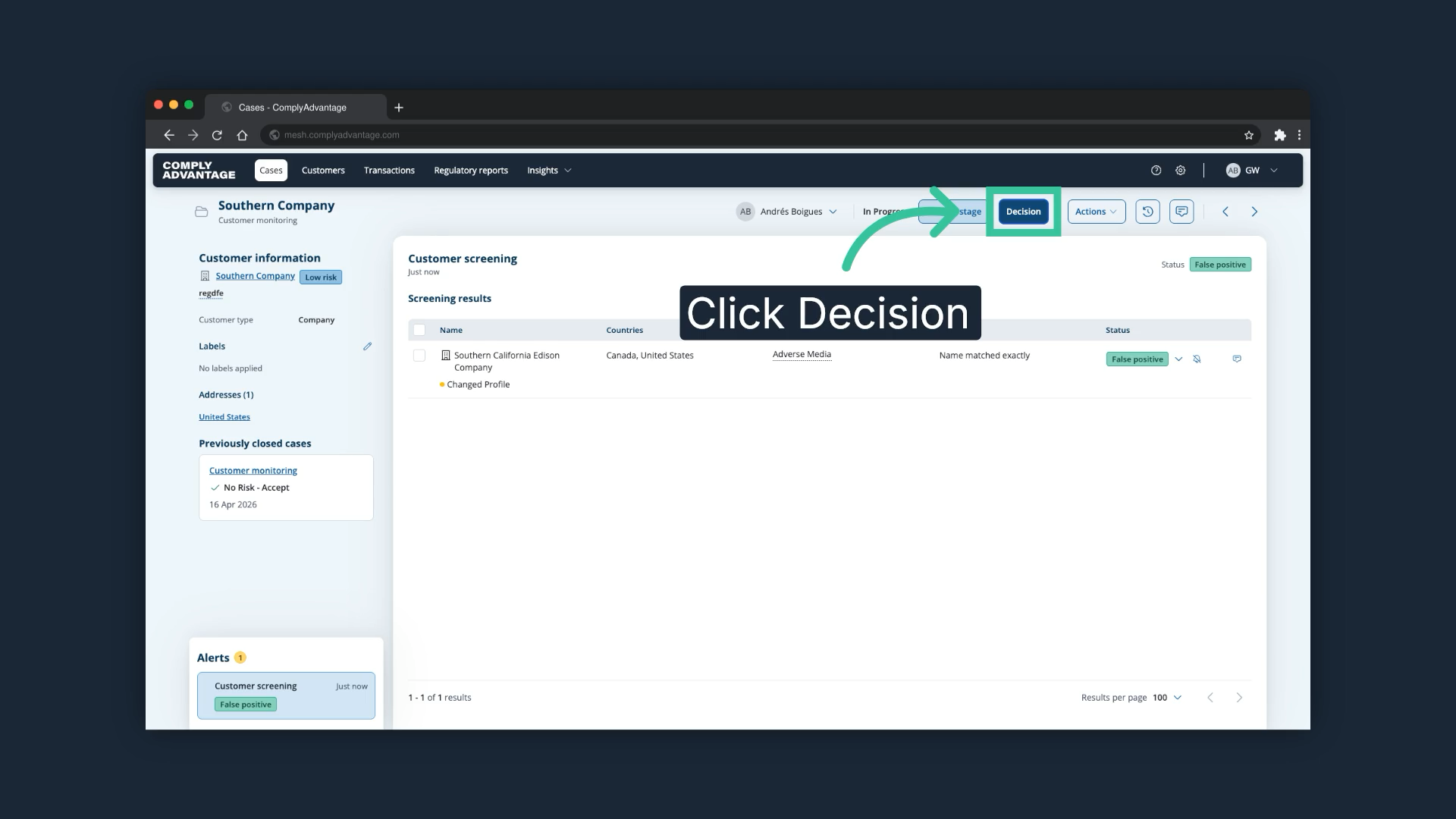Screen dimensions: 1456x819
Task: Open a new browser tab
Action: tap(399, 108)
